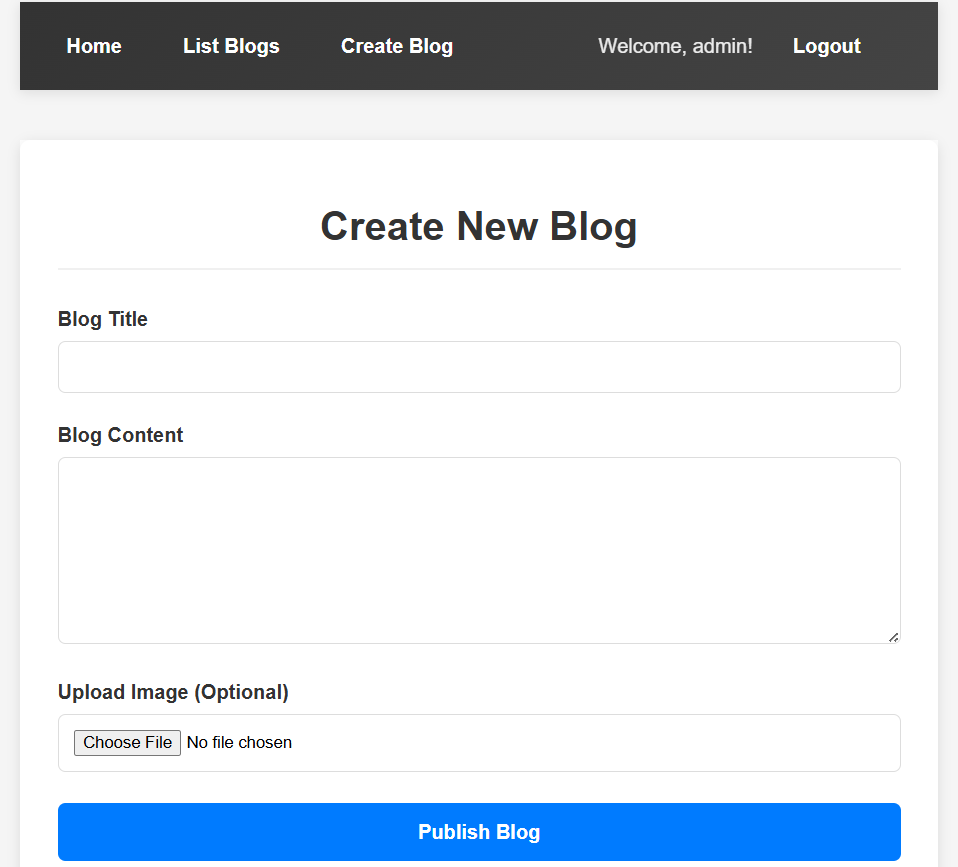This screenshot has height=867, width=958.
Task: Click the 'Blog Content' label text
Action: click(121, 435)
